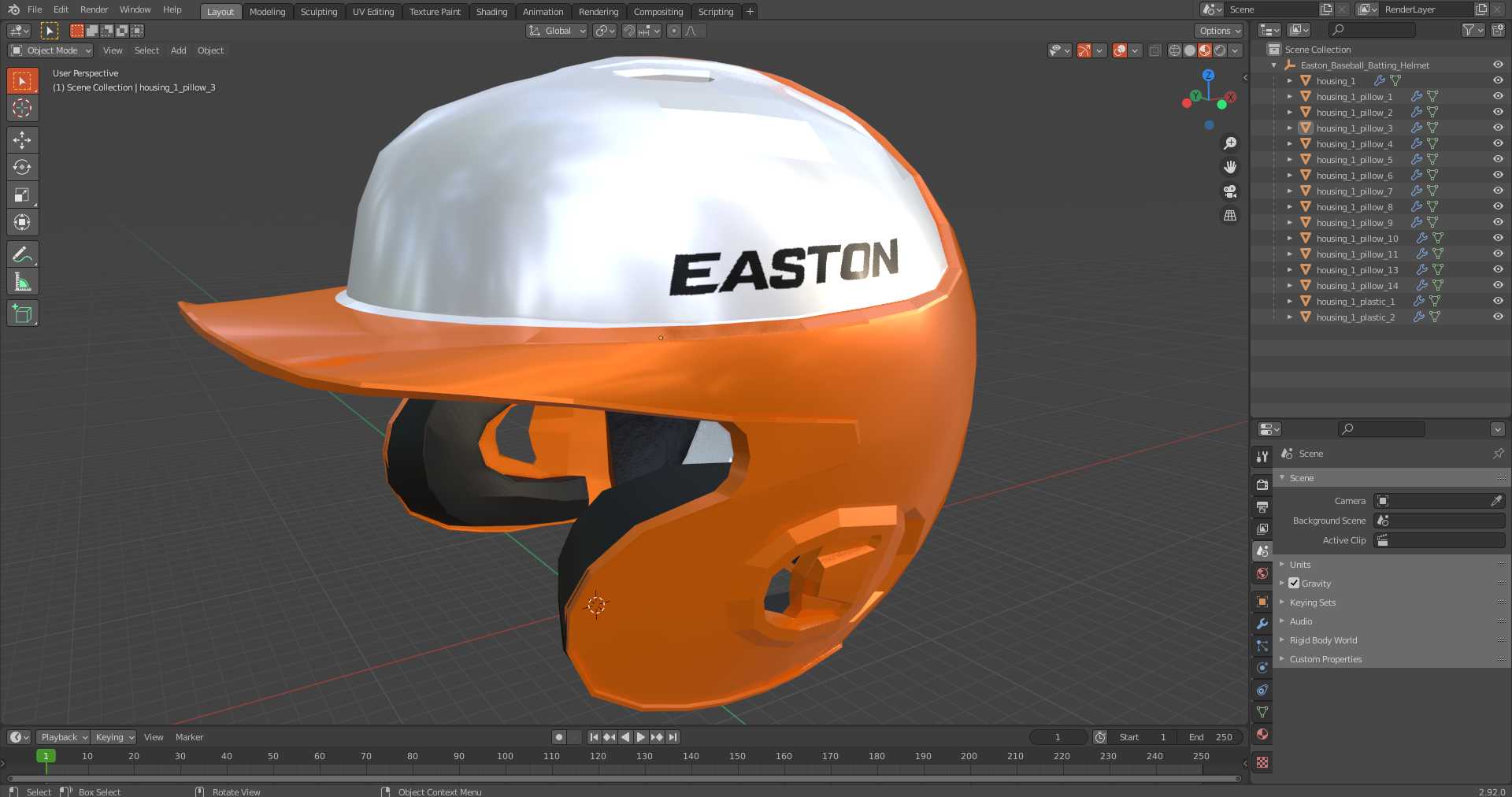The image size is (1512, 797).
Task: Activate the Transform tool
Action: [22, 222]
